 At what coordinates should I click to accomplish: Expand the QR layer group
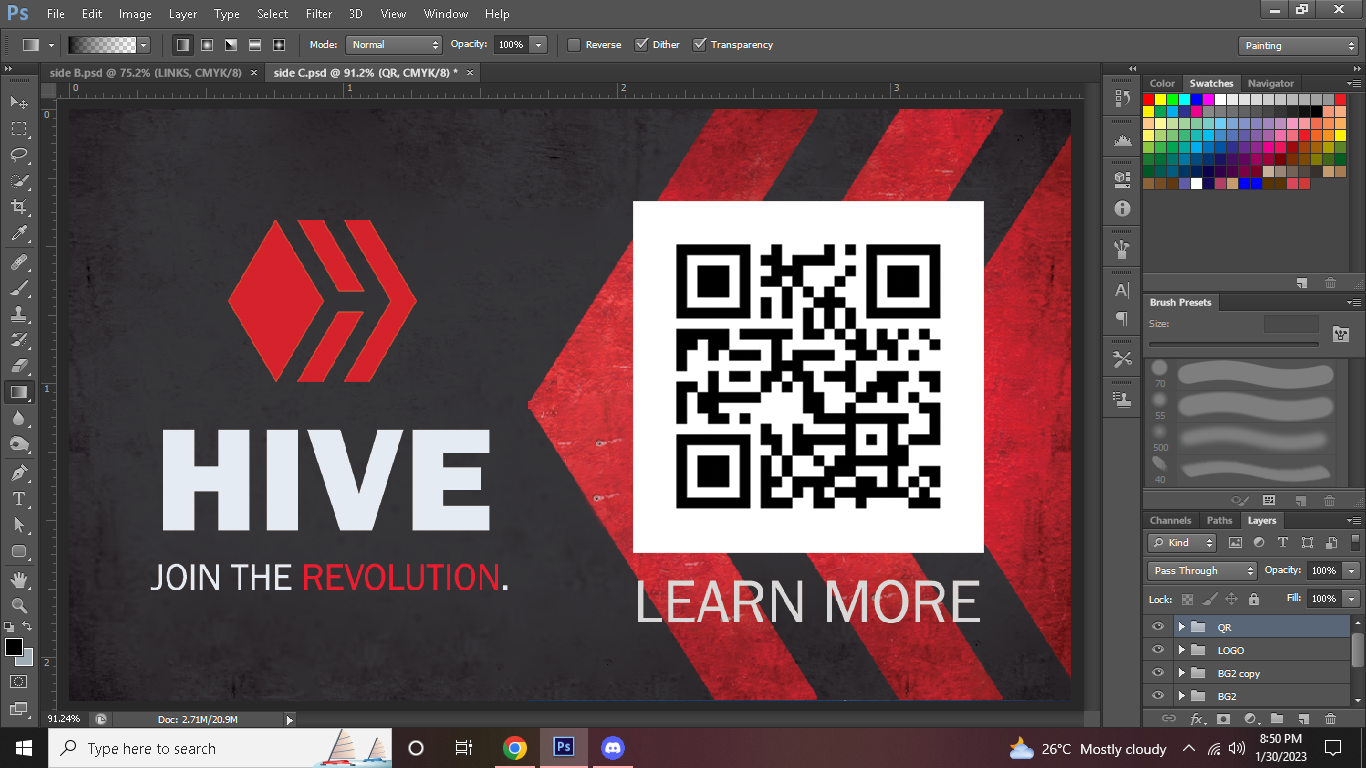coord(1181,627)
